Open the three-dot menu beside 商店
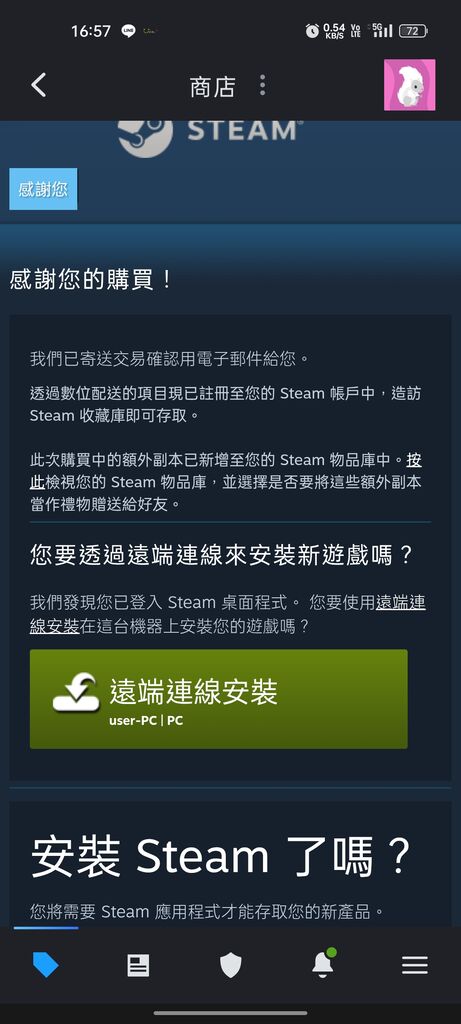Image resolution: width=461 pixels, height=1024 pixels. click(262, 86)
